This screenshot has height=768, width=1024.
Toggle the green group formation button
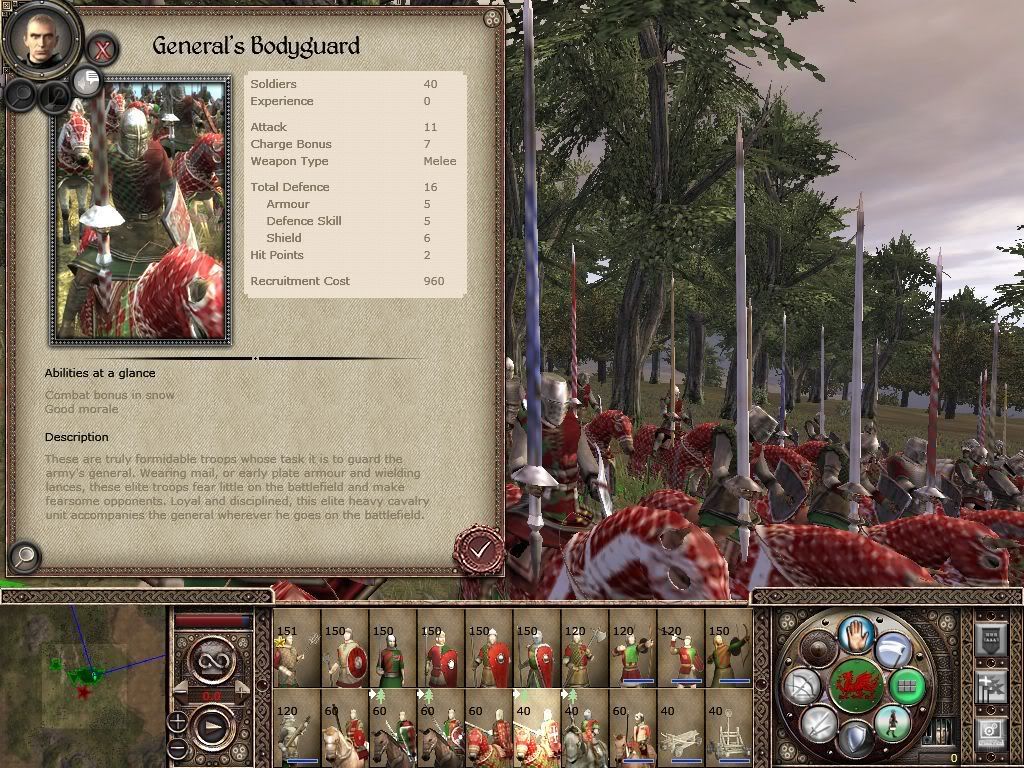click(x=907, y=686)
